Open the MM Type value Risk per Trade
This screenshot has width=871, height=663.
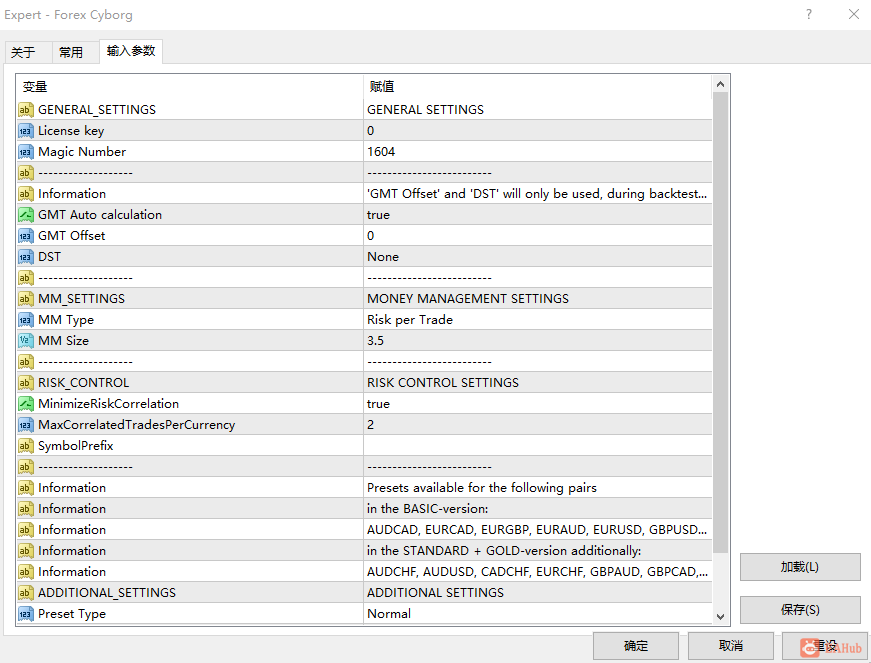537,320
